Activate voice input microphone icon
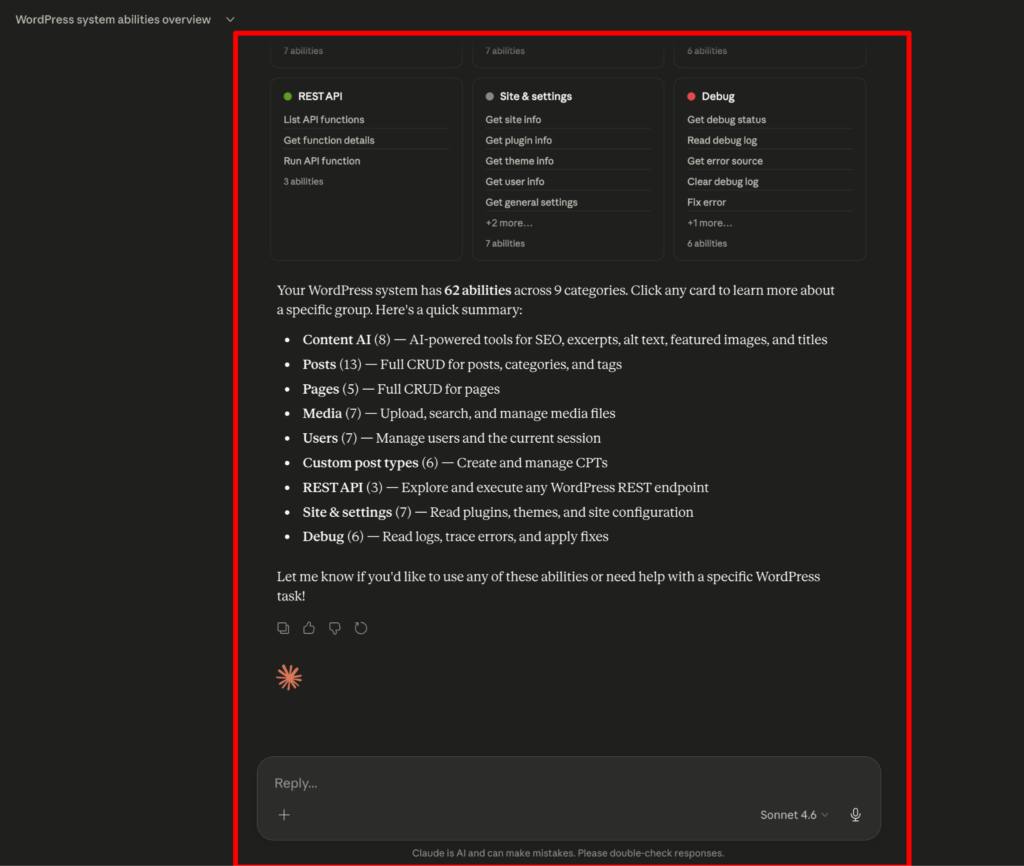1024x866 pixels. [x=855, y=814]
